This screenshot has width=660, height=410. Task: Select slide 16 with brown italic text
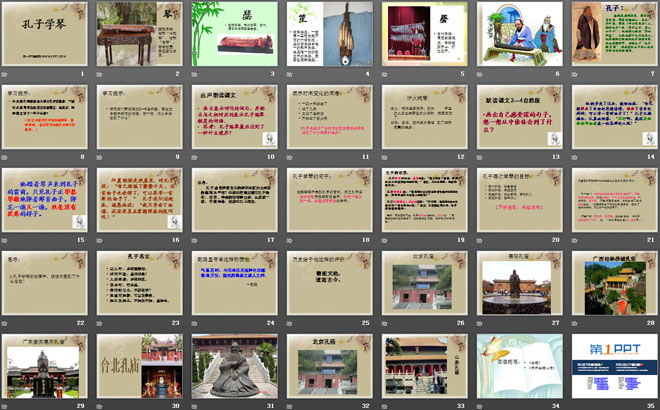[140, 200]
